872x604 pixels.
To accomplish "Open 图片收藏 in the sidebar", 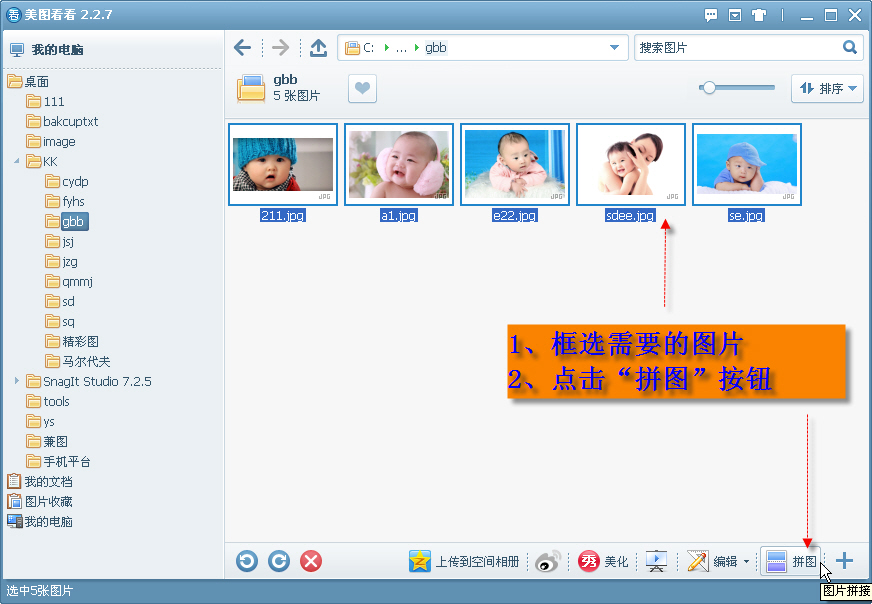I will [x=40, y=502].
